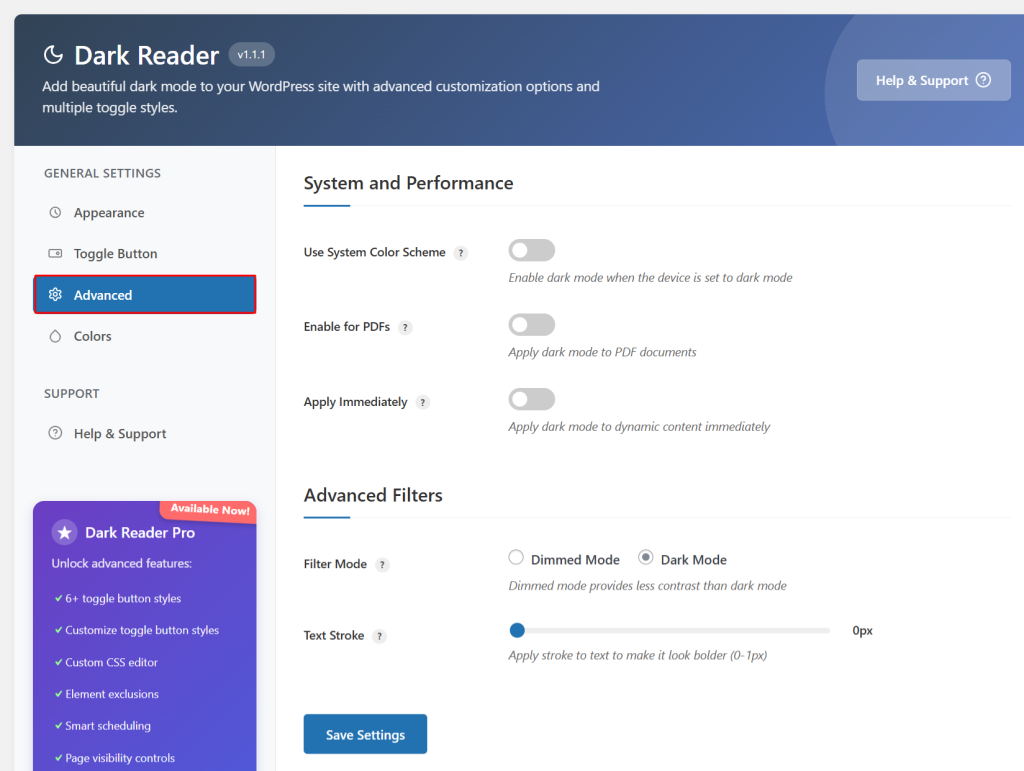
Task: Click 'Smart scheduling' feature text
Action: point(108,726)
